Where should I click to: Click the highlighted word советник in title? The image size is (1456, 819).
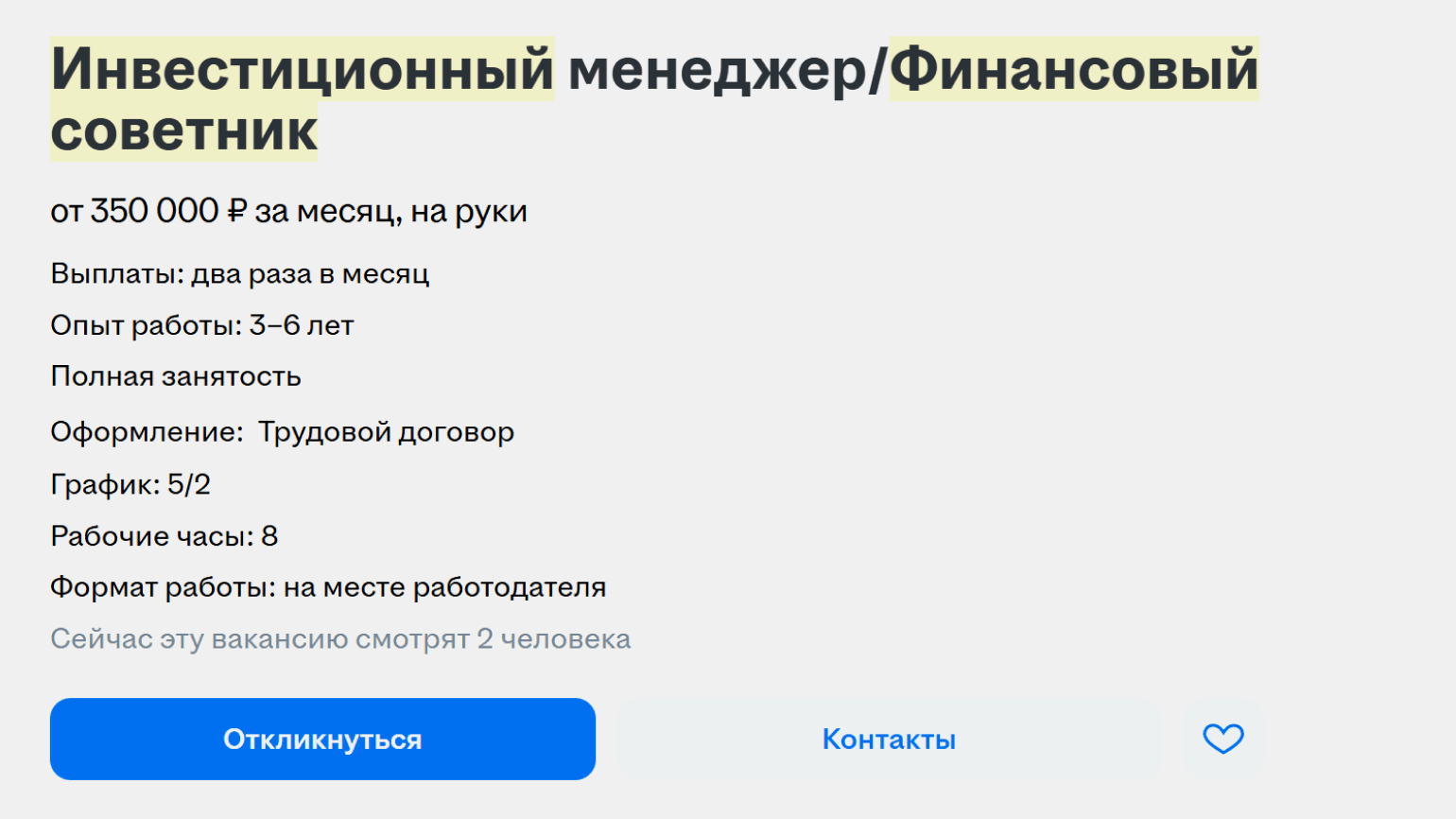click(183, 131)
